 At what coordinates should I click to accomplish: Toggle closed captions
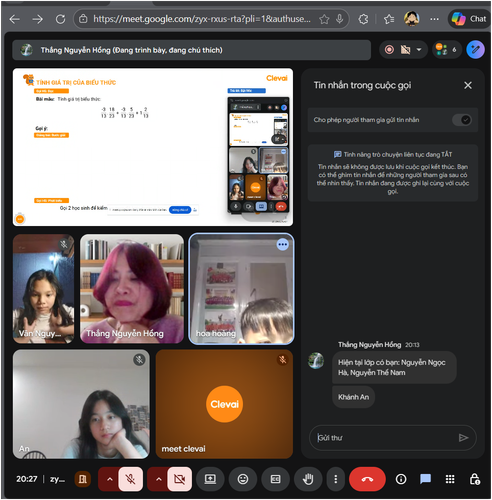pos(275,479)
